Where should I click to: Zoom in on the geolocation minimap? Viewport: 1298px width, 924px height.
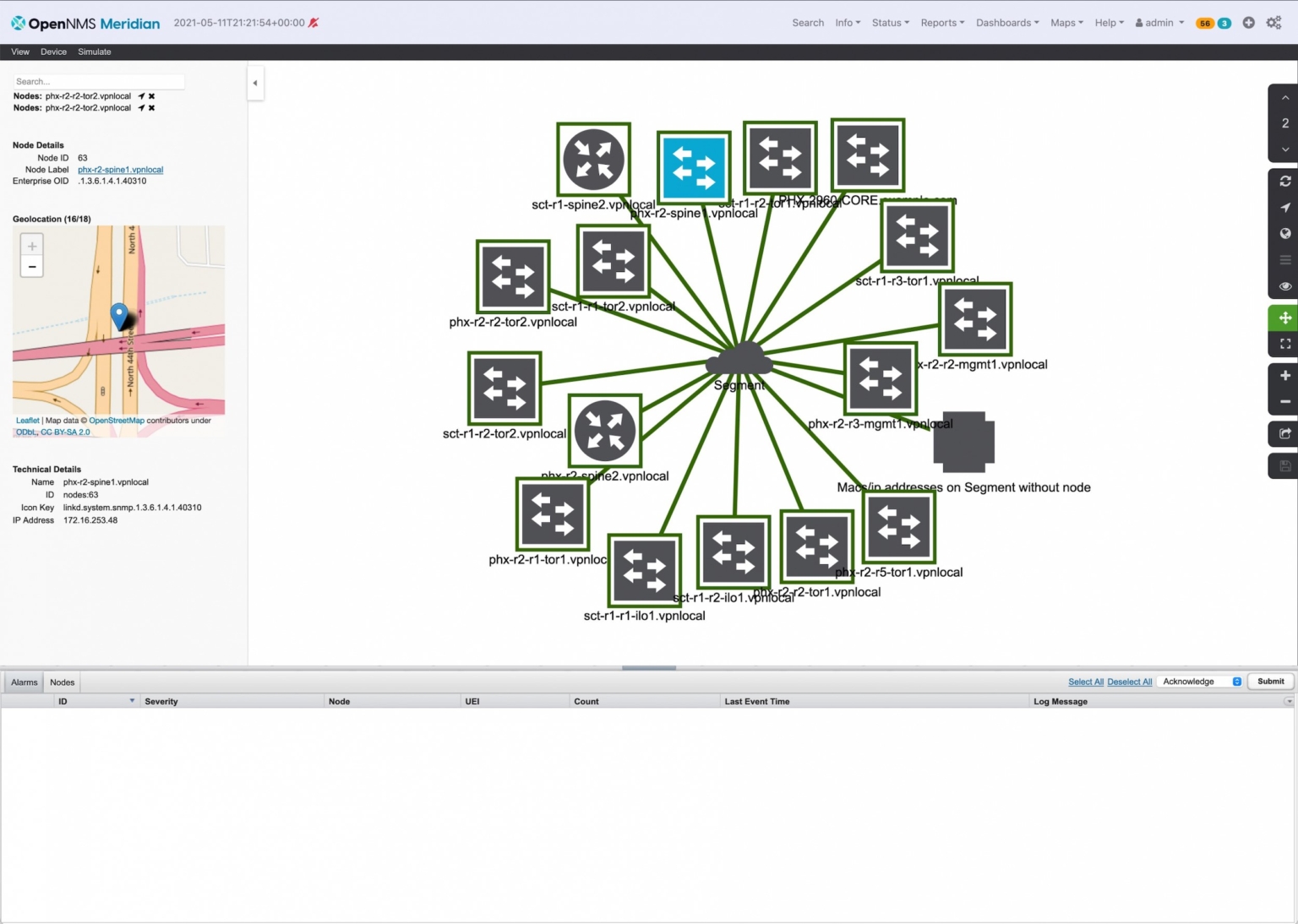tap(31, 246)
